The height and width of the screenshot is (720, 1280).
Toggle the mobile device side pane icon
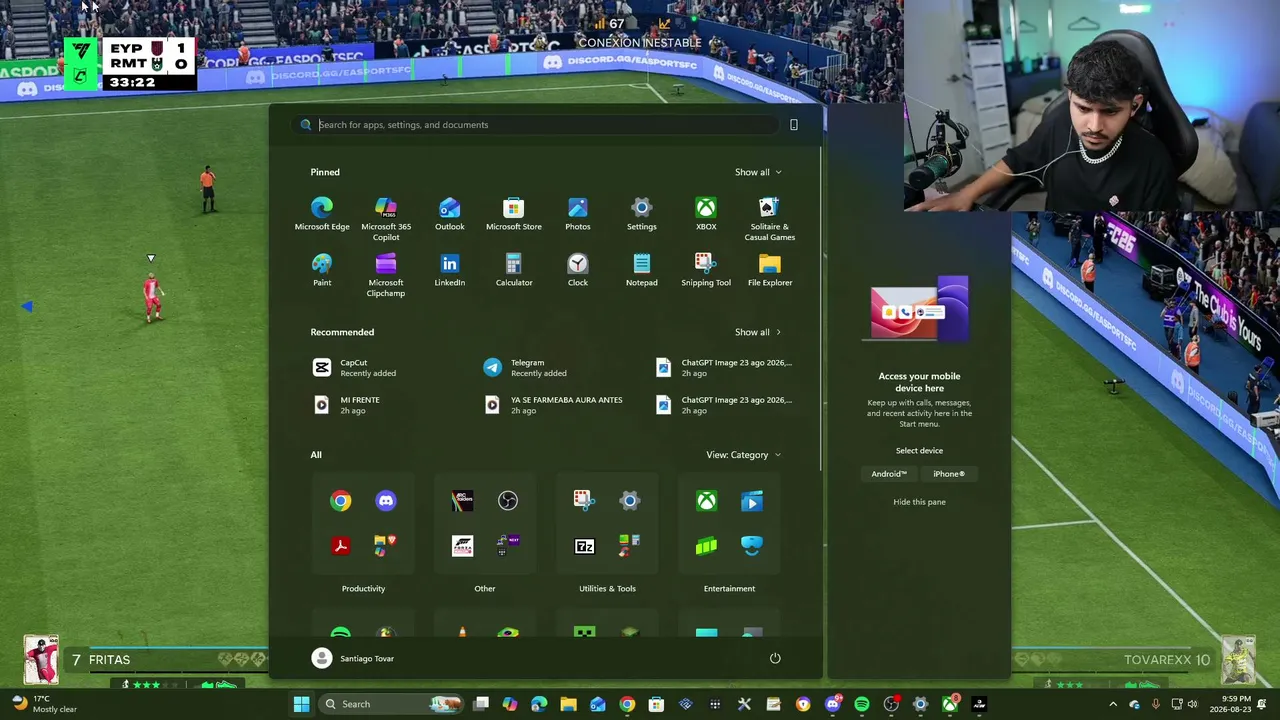point(794,125)
